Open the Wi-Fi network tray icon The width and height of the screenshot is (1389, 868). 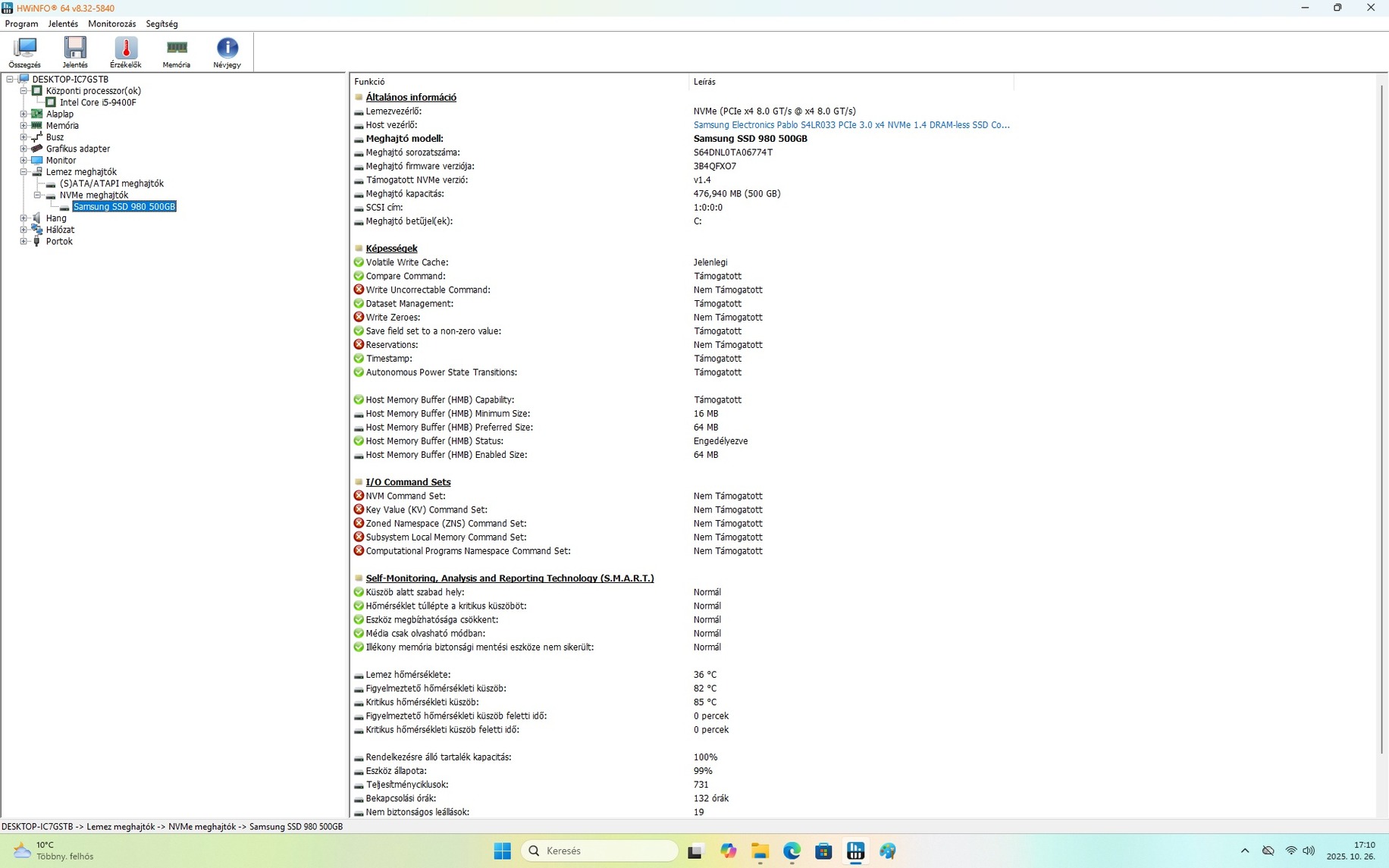pos(1290,851)
